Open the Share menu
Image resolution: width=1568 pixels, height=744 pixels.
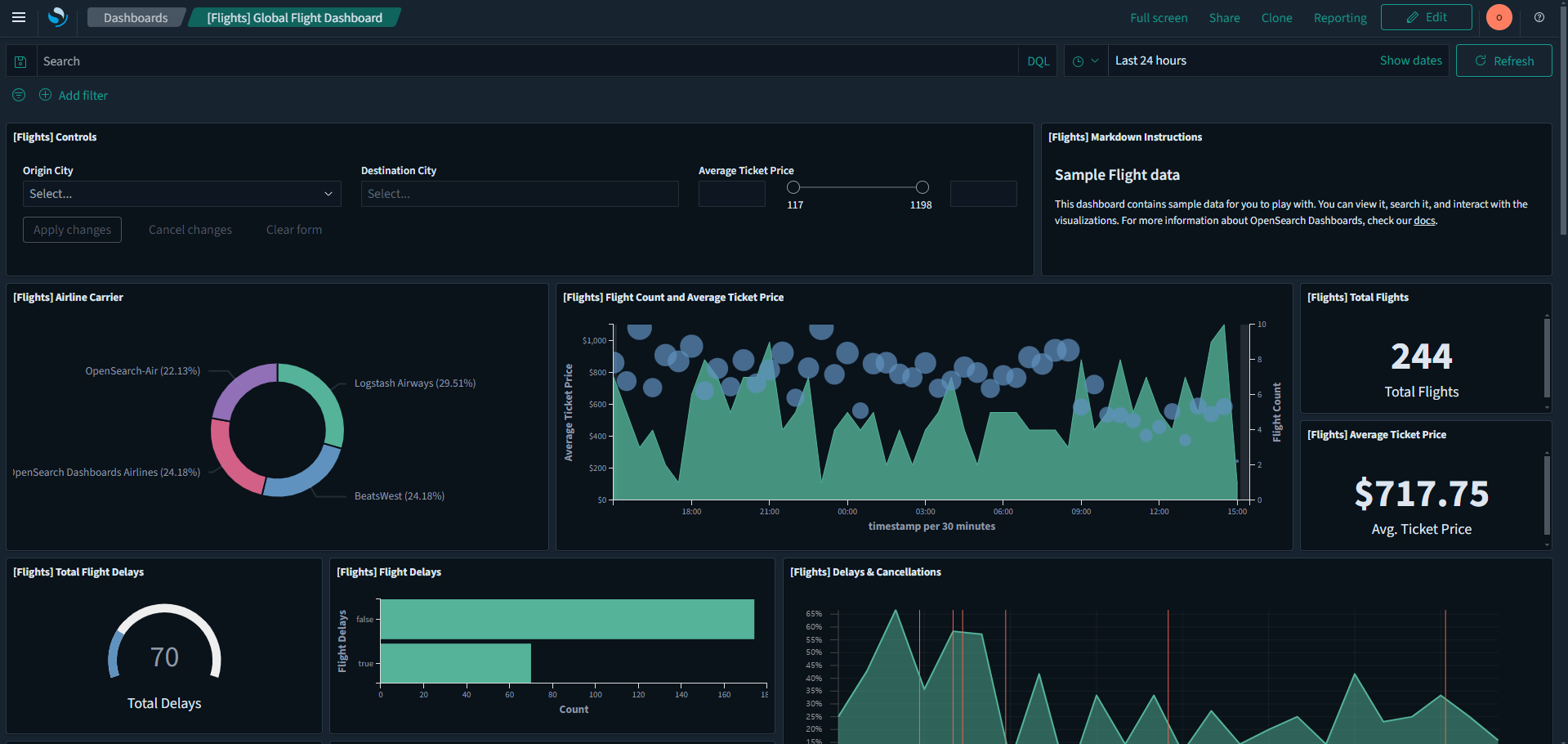1224,18
